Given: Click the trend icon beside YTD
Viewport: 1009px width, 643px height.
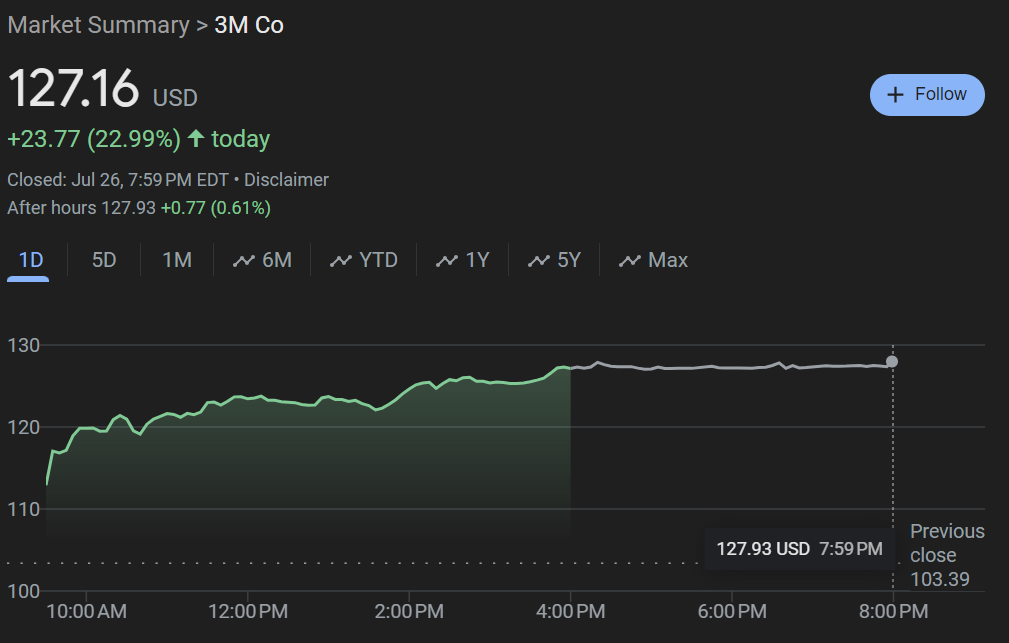Looking at the screenshot, I should (x=340, y=261).
